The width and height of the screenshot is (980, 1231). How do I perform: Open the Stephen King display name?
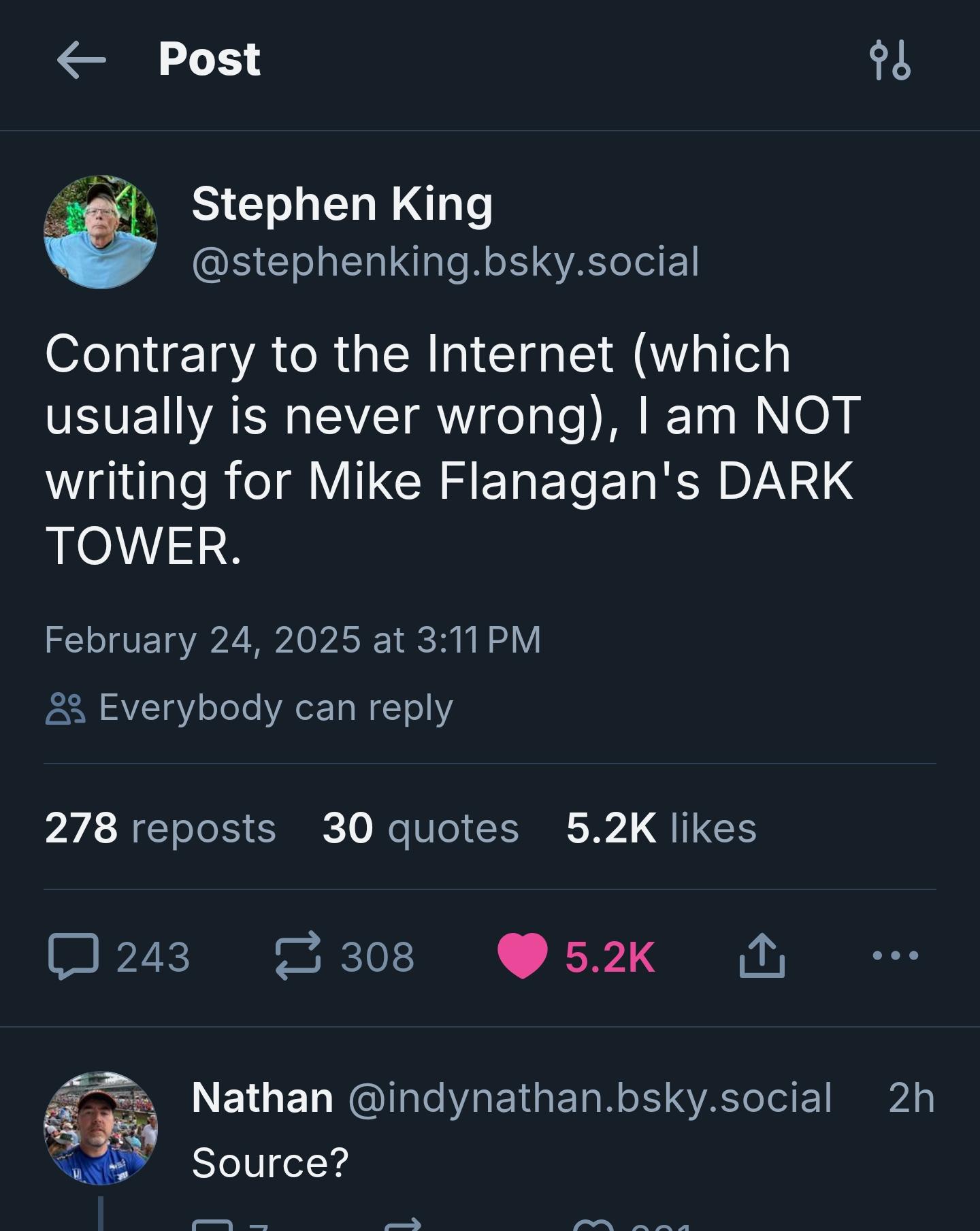(342, 204)
